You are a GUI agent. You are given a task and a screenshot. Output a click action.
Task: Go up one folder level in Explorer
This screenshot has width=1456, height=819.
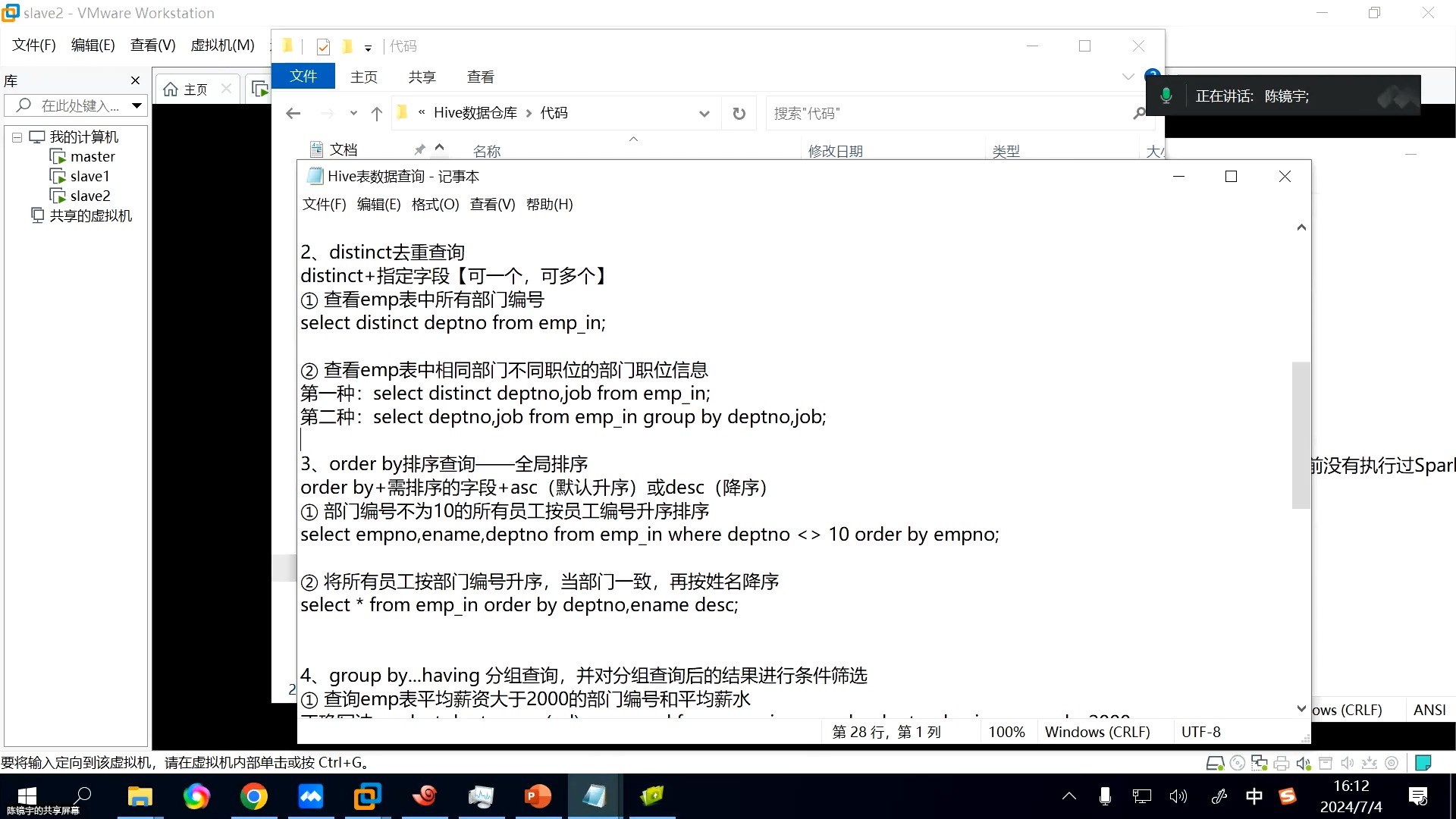pyautogui.click(x=377, y=114)
